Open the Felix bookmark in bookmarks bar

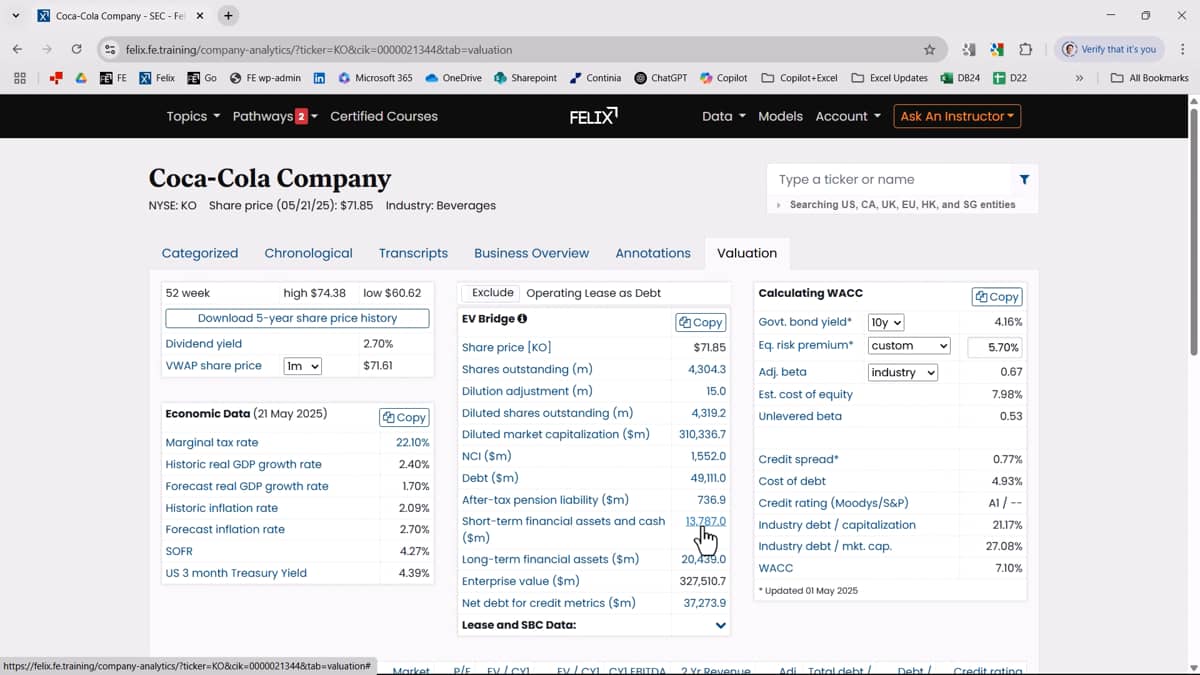point(157,77)
